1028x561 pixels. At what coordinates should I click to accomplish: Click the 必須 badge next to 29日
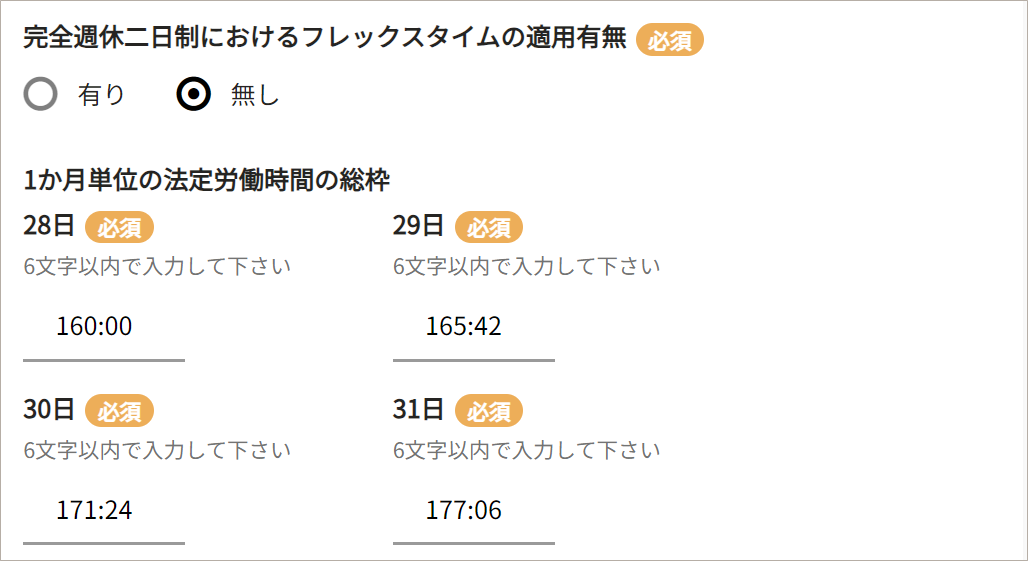click(489, 227)
